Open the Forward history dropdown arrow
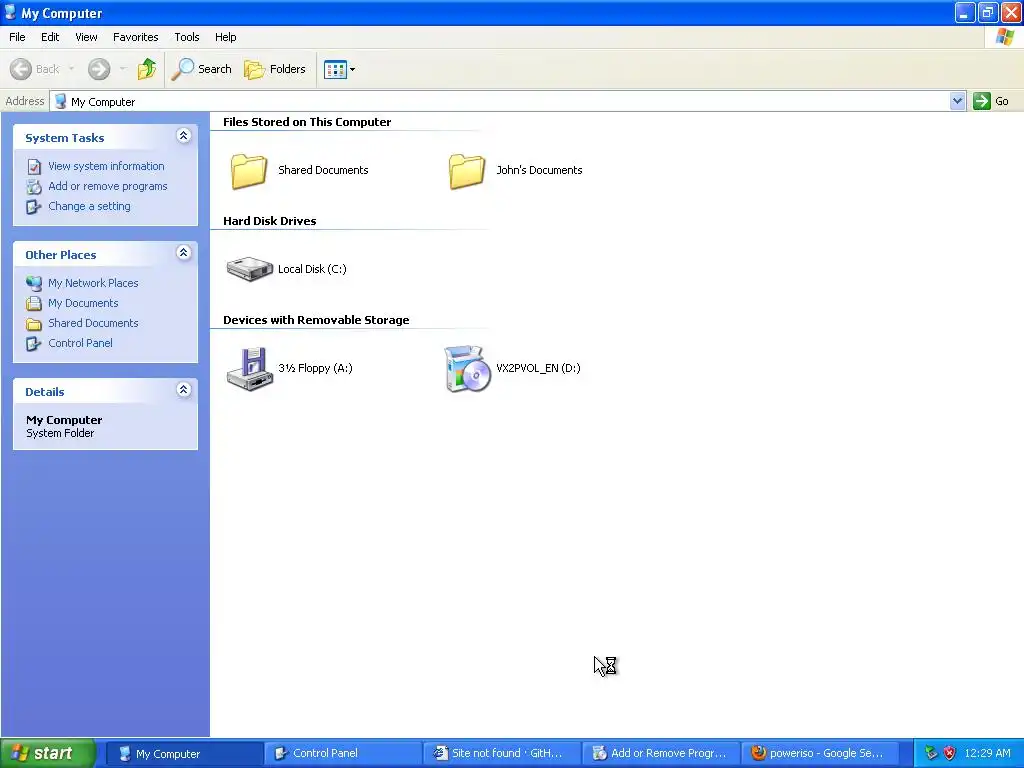The image size is (1024, 768). tap(123, 69)
